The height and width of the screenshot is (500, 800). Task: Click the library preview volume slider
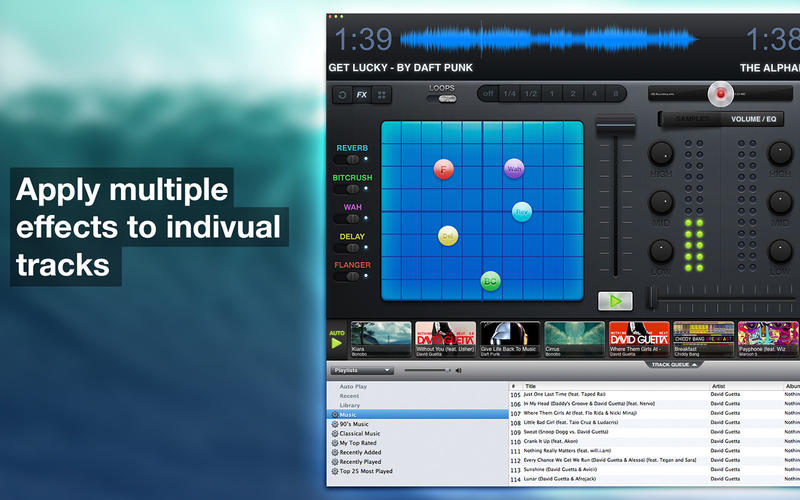[426, 370]
